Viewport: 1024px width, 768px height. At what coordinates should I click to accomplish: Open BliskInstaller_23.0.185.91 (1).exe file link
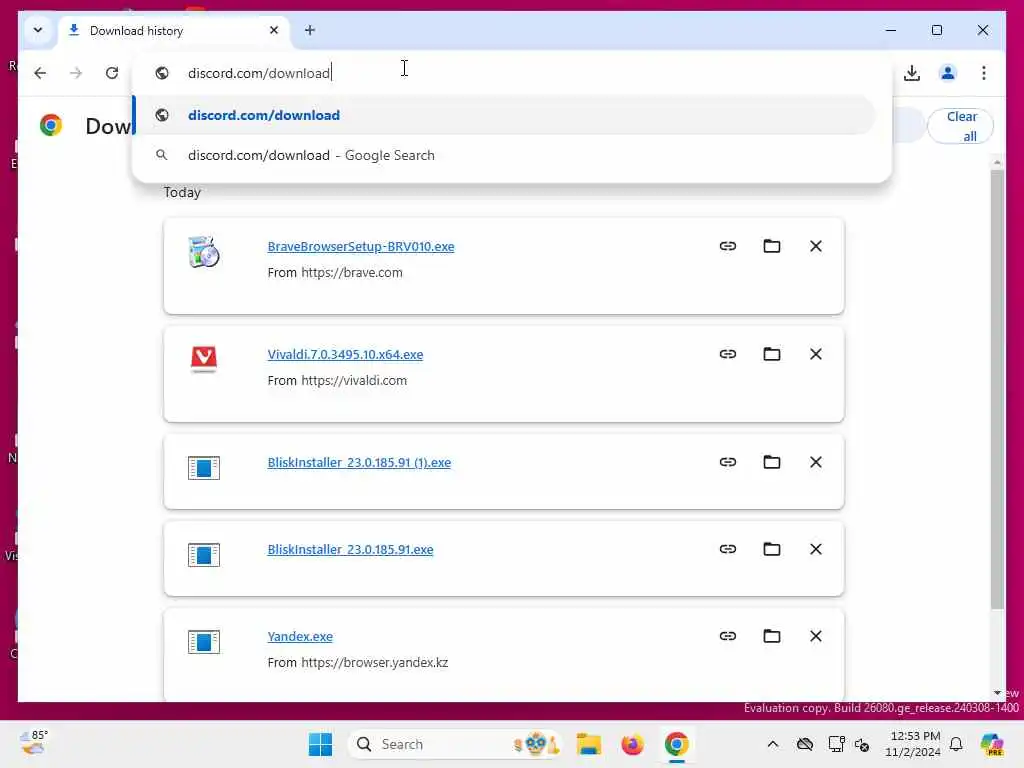pyautogui.click(x=359, y=462)
